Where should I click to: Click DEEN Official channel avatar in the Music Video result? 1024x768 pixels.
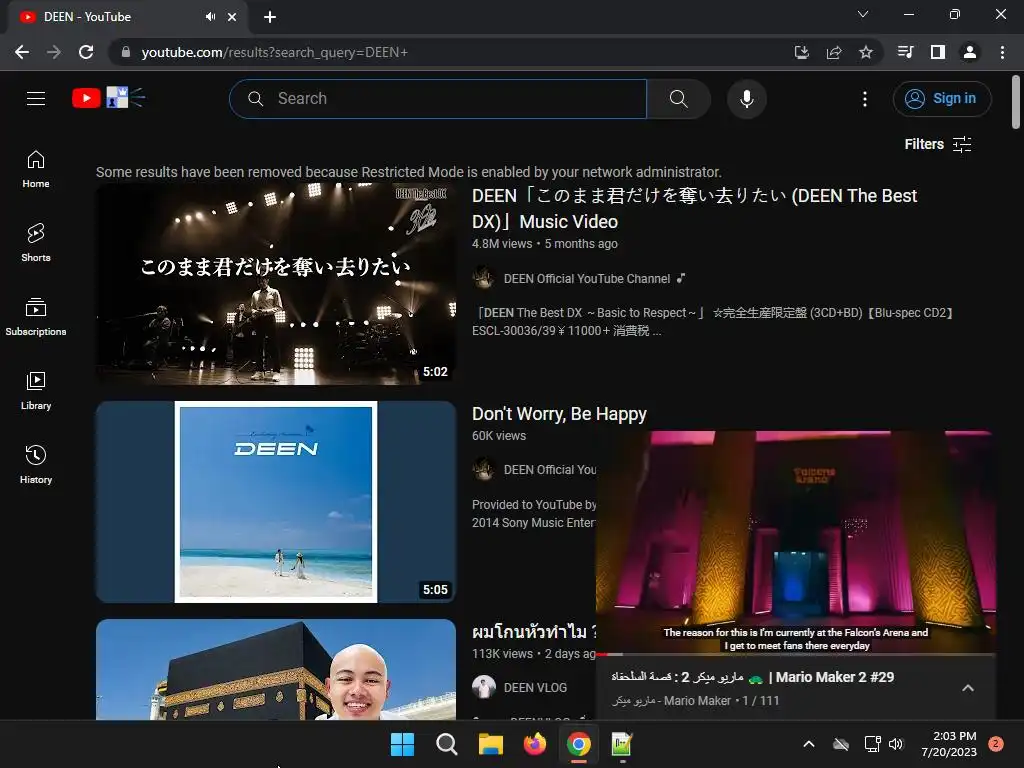click(484, 278)
